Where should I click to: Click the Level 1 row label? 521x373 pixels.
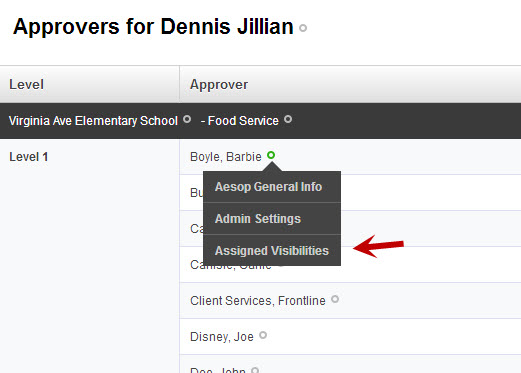(29, 157)
